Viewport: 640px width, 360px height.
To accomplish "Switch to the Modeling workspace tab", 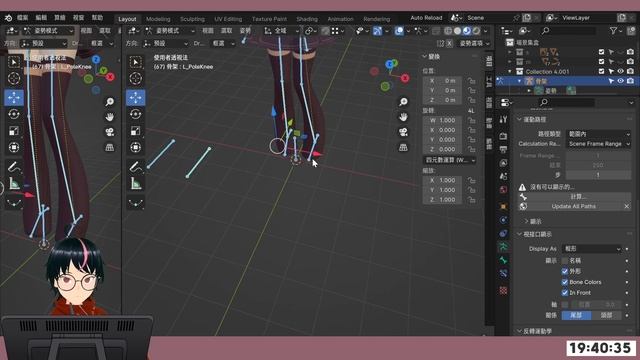I will click(x=158, y=19).
